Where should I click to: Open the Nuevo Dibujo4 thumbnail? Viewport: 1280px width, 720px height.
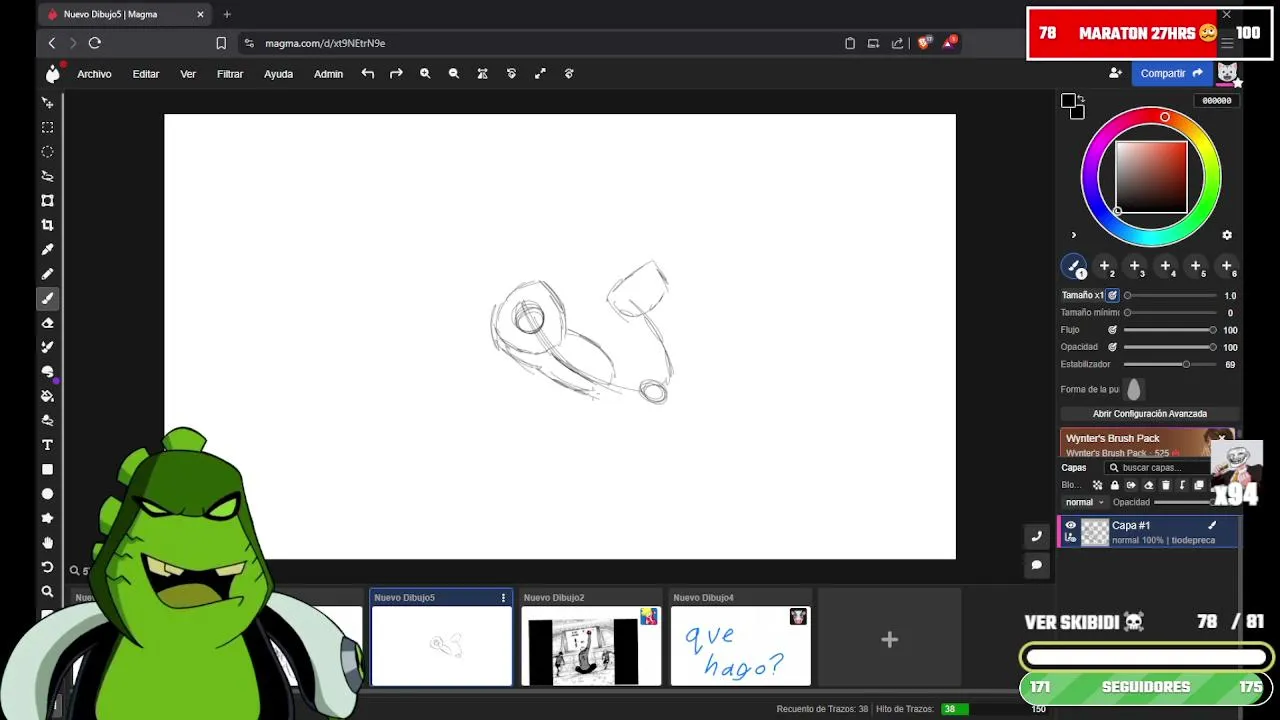pyautogui.click(x=740, y=646)
